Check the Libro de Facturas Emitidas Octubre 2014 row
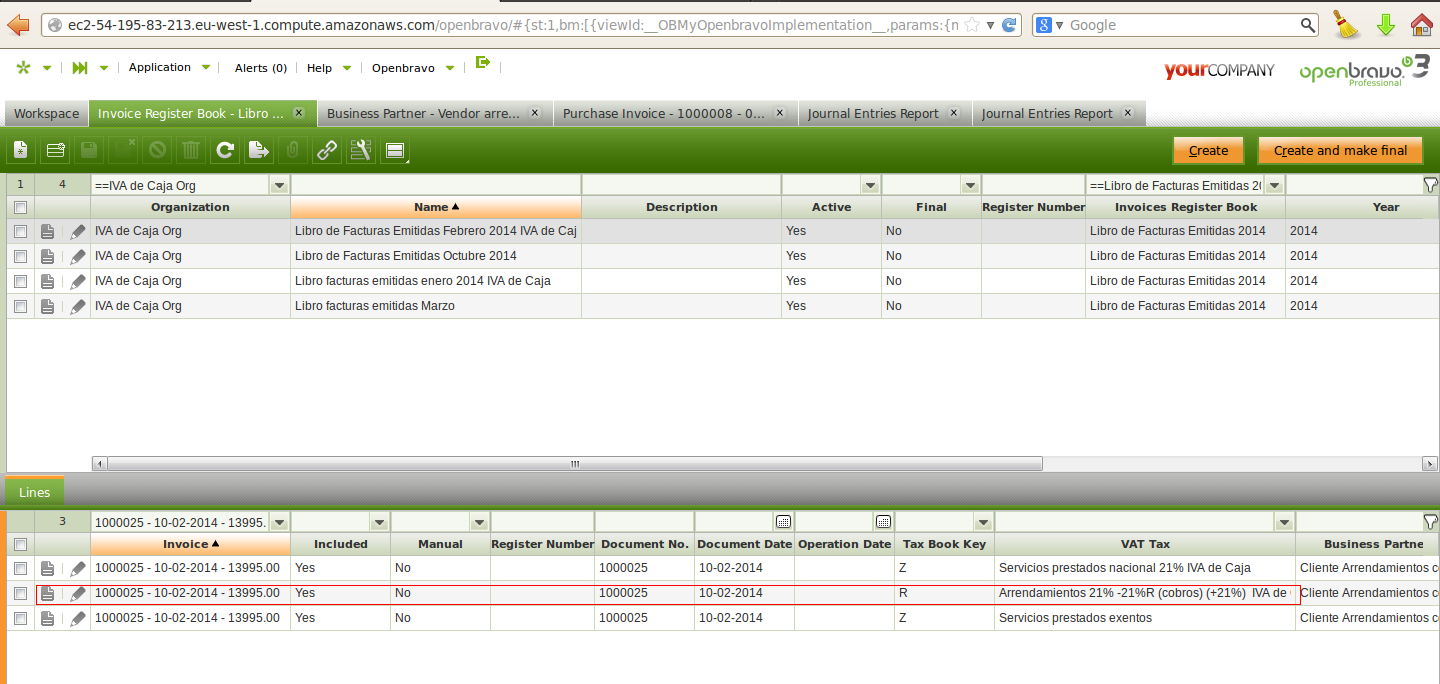 point(20,256)
